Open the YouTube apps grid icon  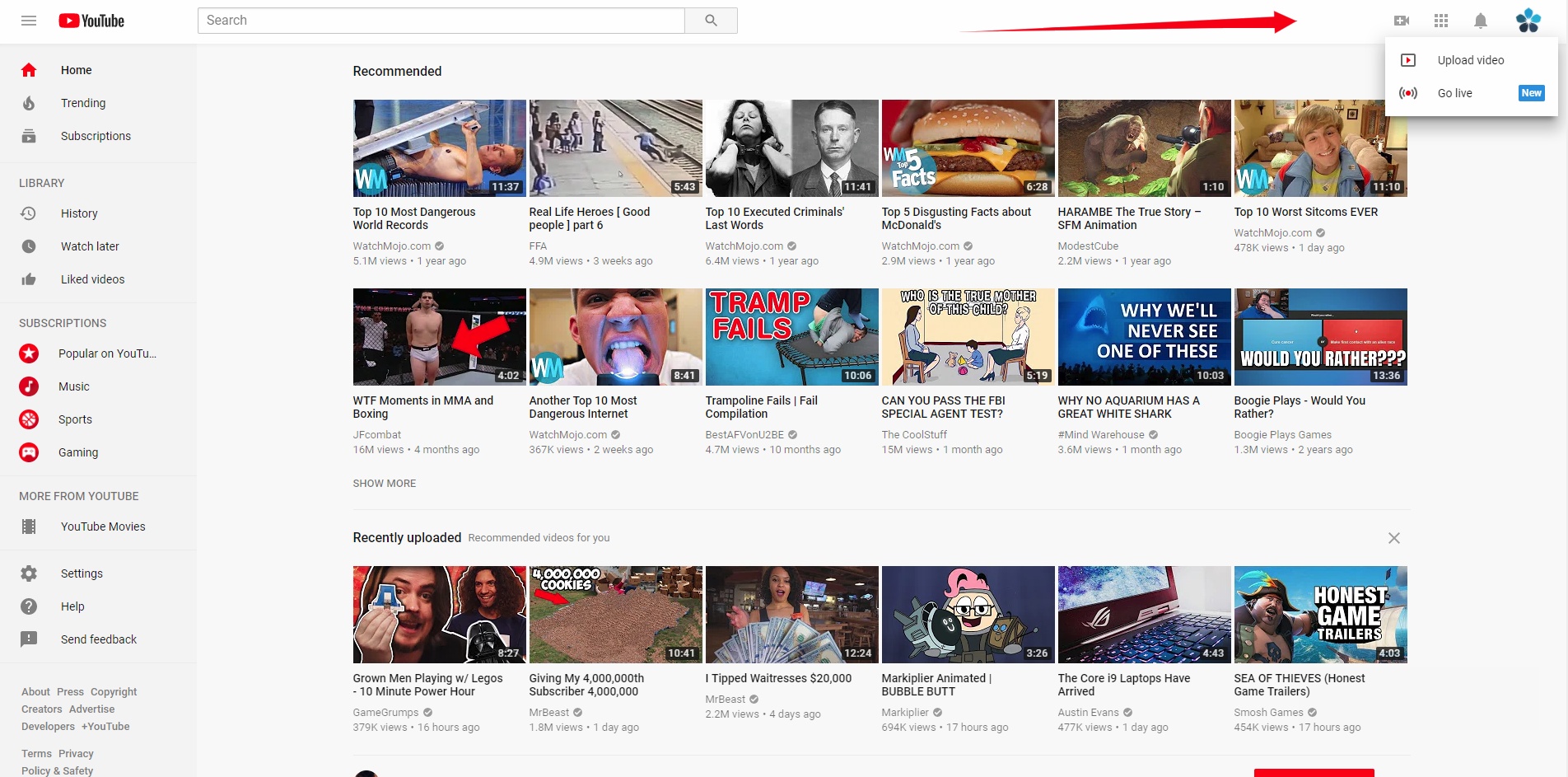click(x=1440, y=20)
